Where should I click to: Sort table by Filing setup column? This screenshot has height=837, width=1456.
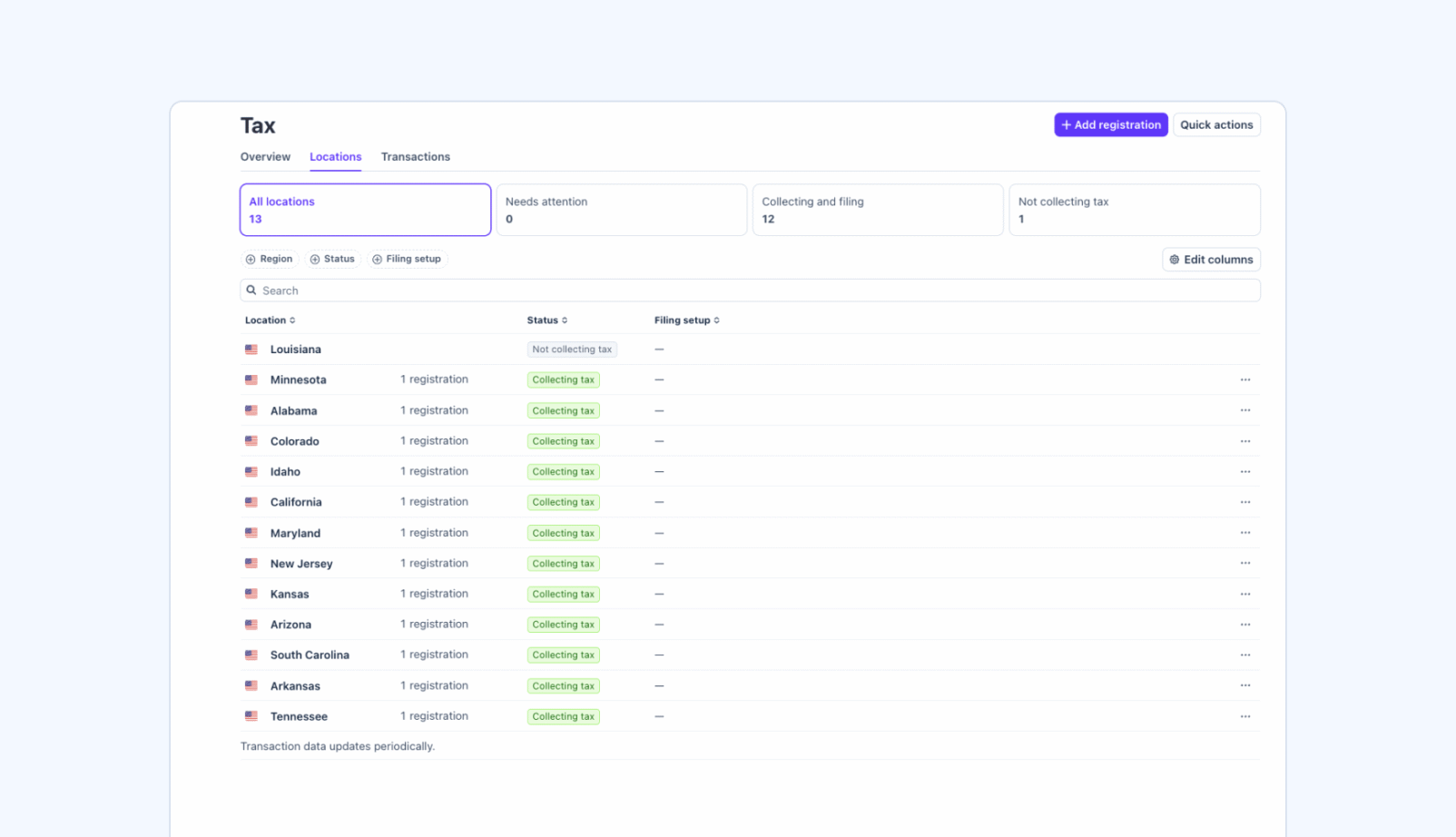(687, 320)
